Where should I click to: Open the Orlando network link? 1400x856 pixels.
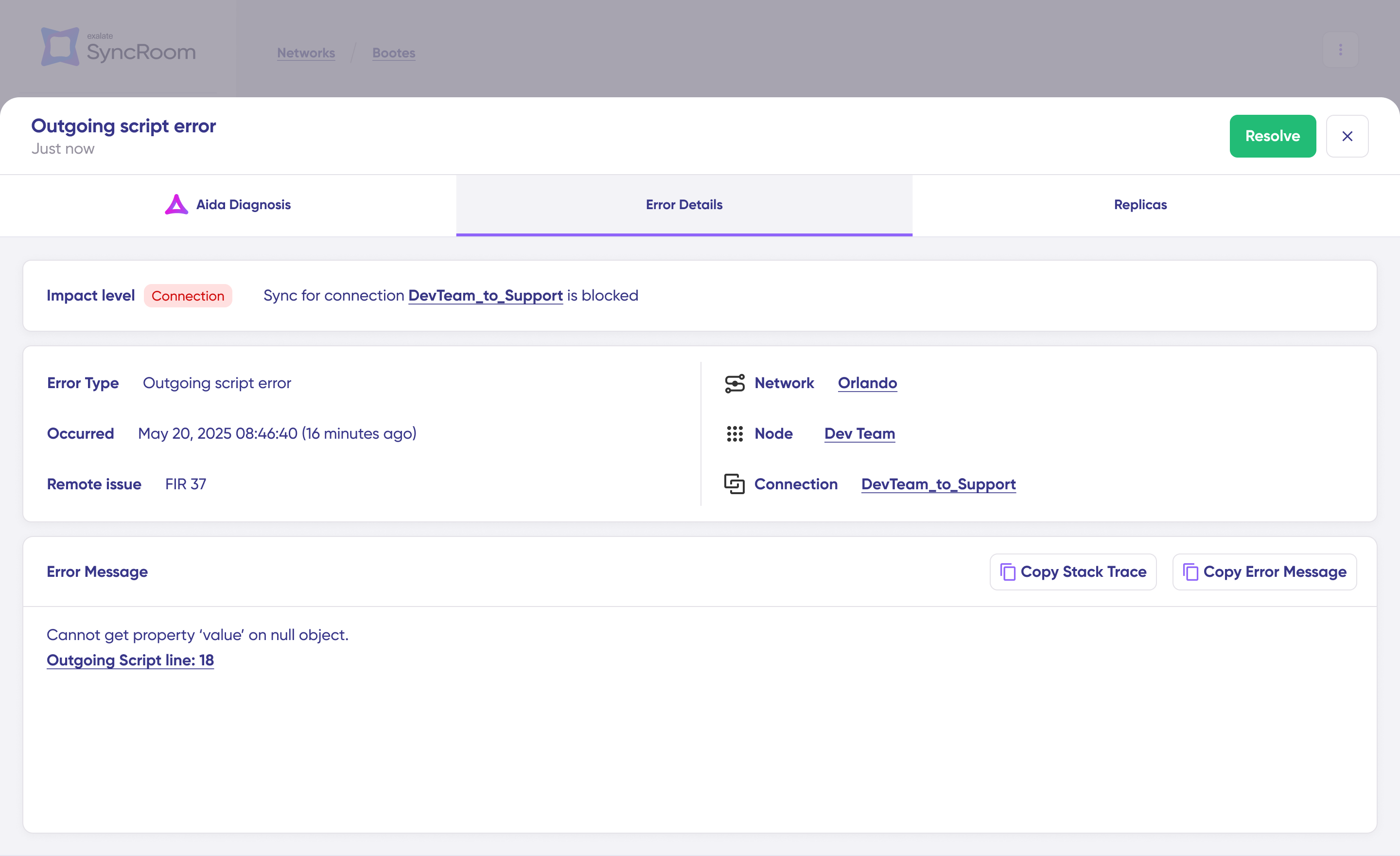(x=867, y=384)
